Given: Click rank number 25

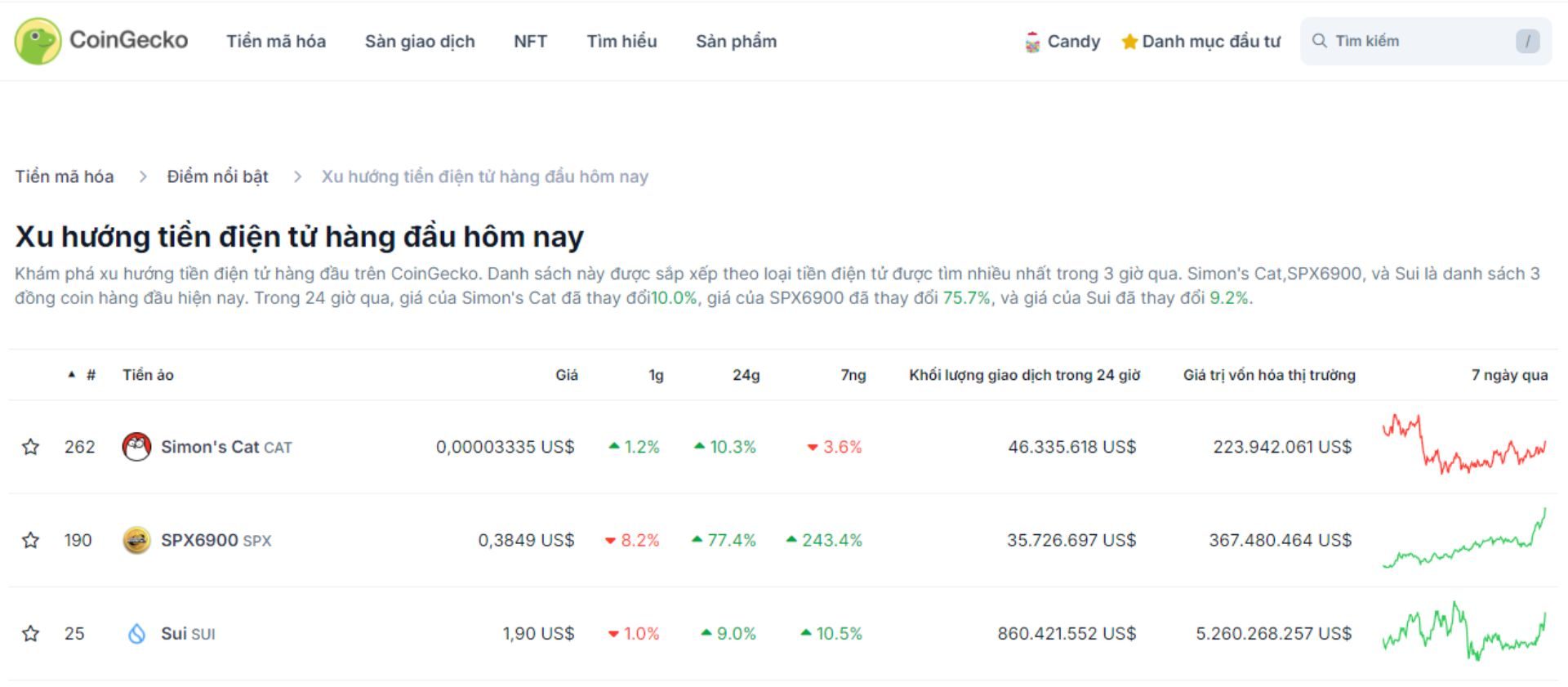Looking at the screenshot, I should pyautogui.click(x=74, y=633).
